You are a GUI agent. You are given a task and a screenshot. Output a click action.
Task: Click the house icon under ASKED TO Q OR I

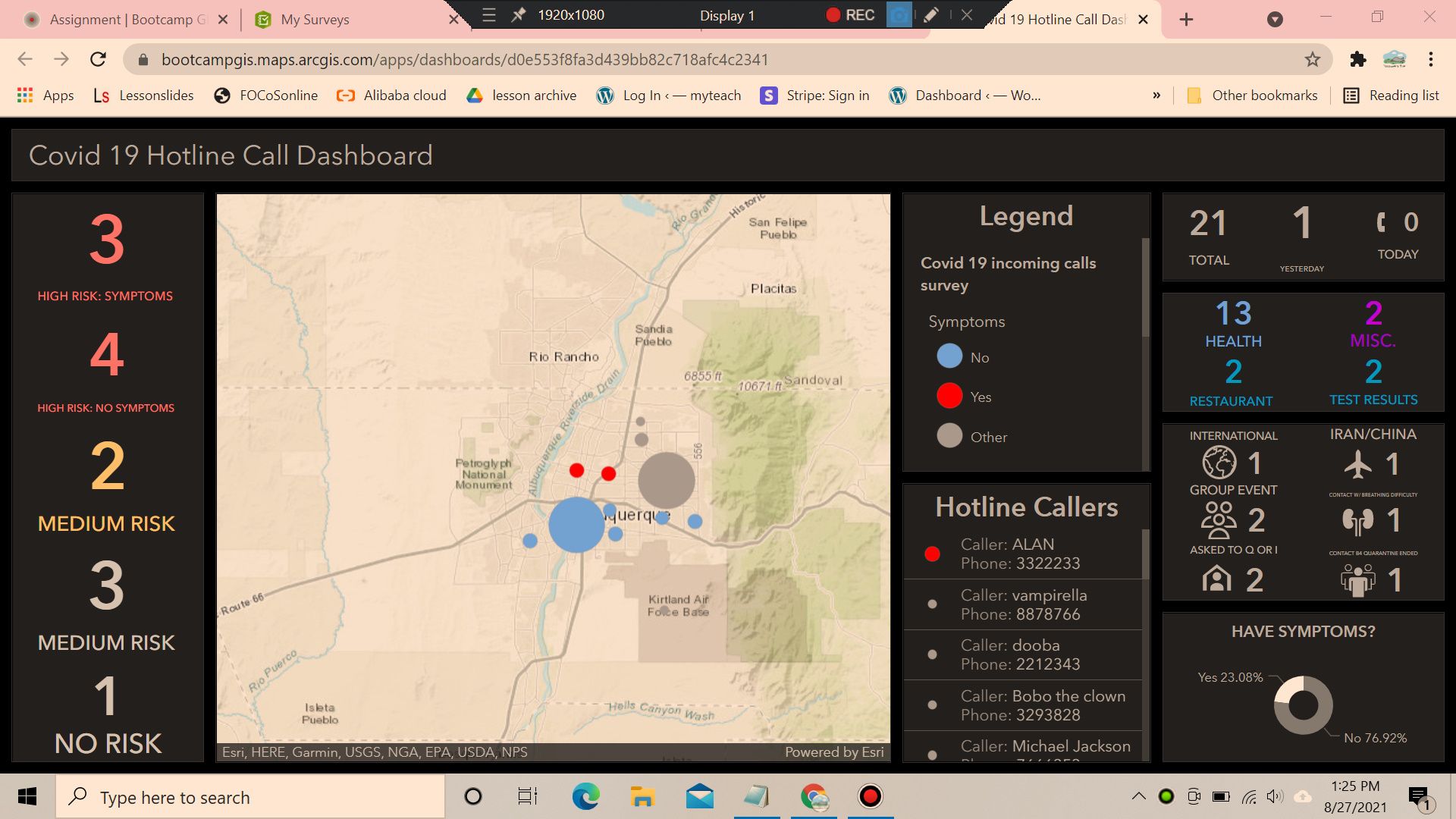pos(1216,579)
